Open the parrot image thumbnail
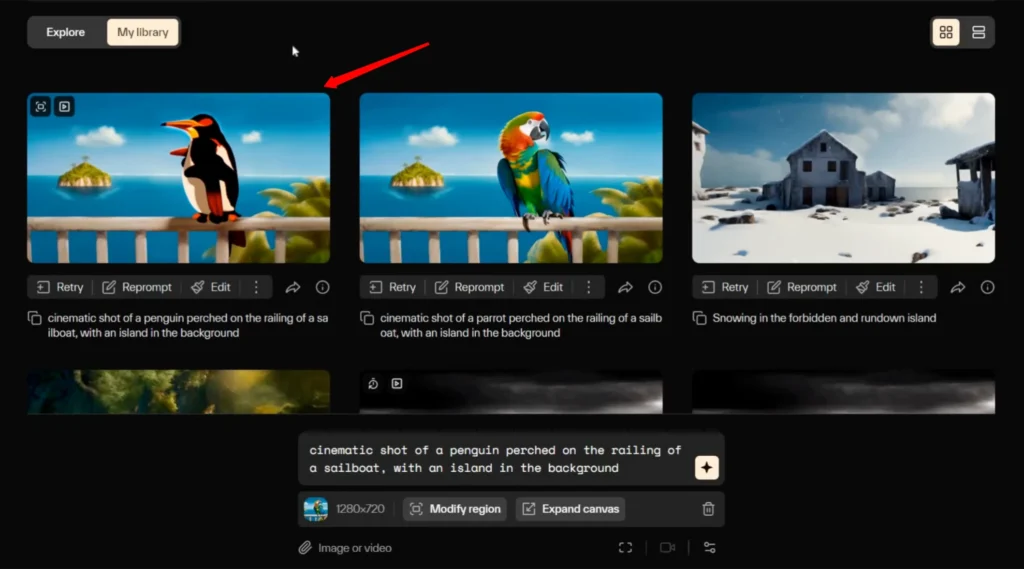The width and height of the screenshot is (1024, 569). [x=511, y=178]
